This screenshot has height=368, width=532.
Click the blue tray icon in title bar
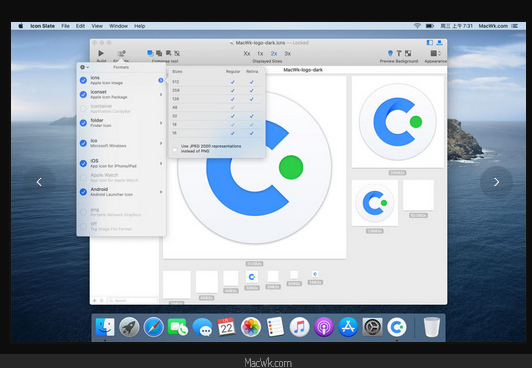click(x=439, y=42)
